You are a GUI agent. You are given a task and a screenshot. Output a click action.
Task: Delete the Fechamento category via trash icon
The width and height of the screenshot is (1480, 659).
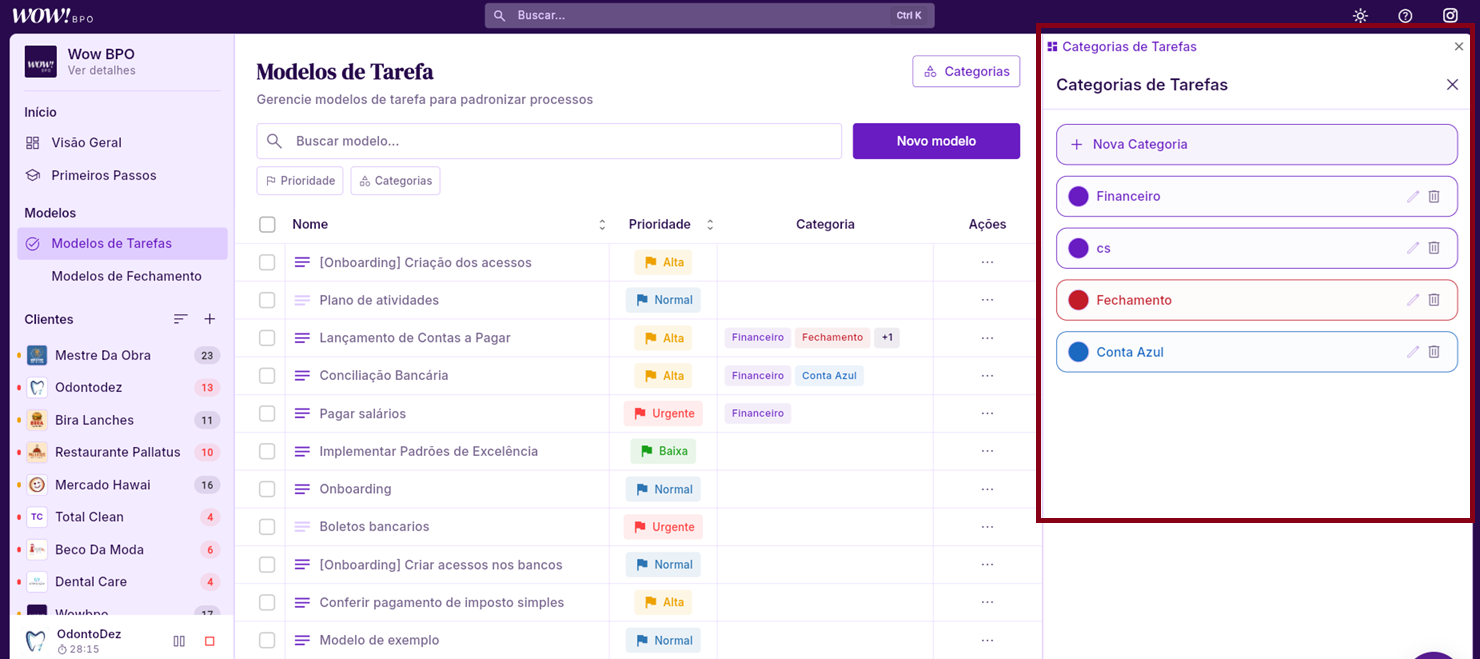[x=1434, y=300]
